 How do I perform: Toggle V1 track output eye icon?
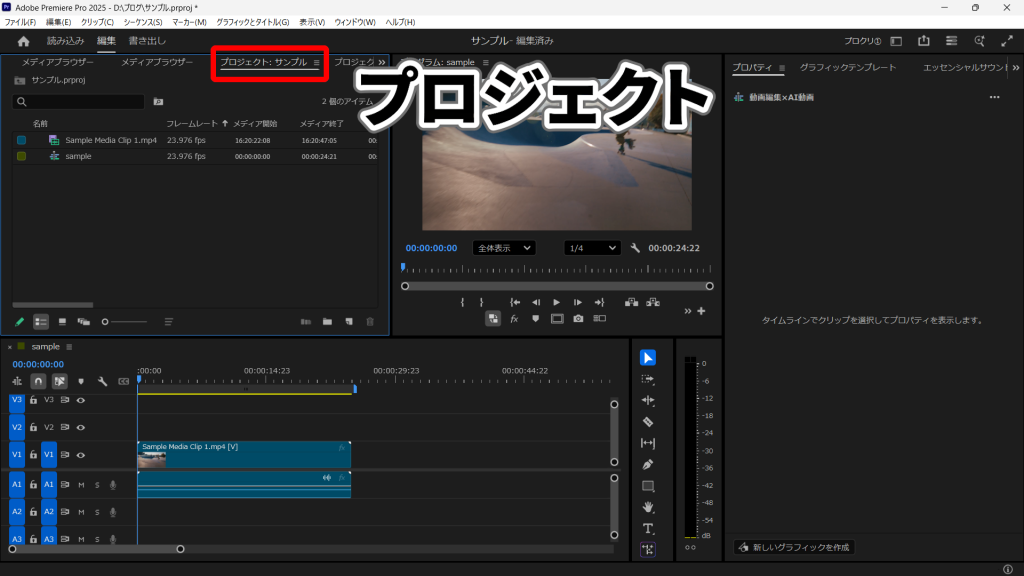[x=81, y=454]
